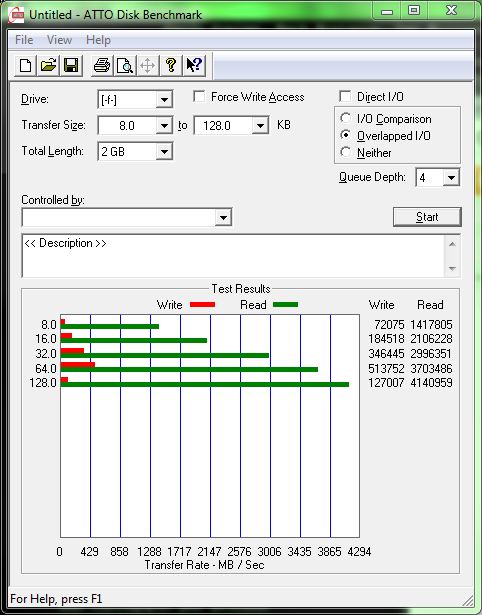Select the I/O Comparison radio button

coord(346,118)
